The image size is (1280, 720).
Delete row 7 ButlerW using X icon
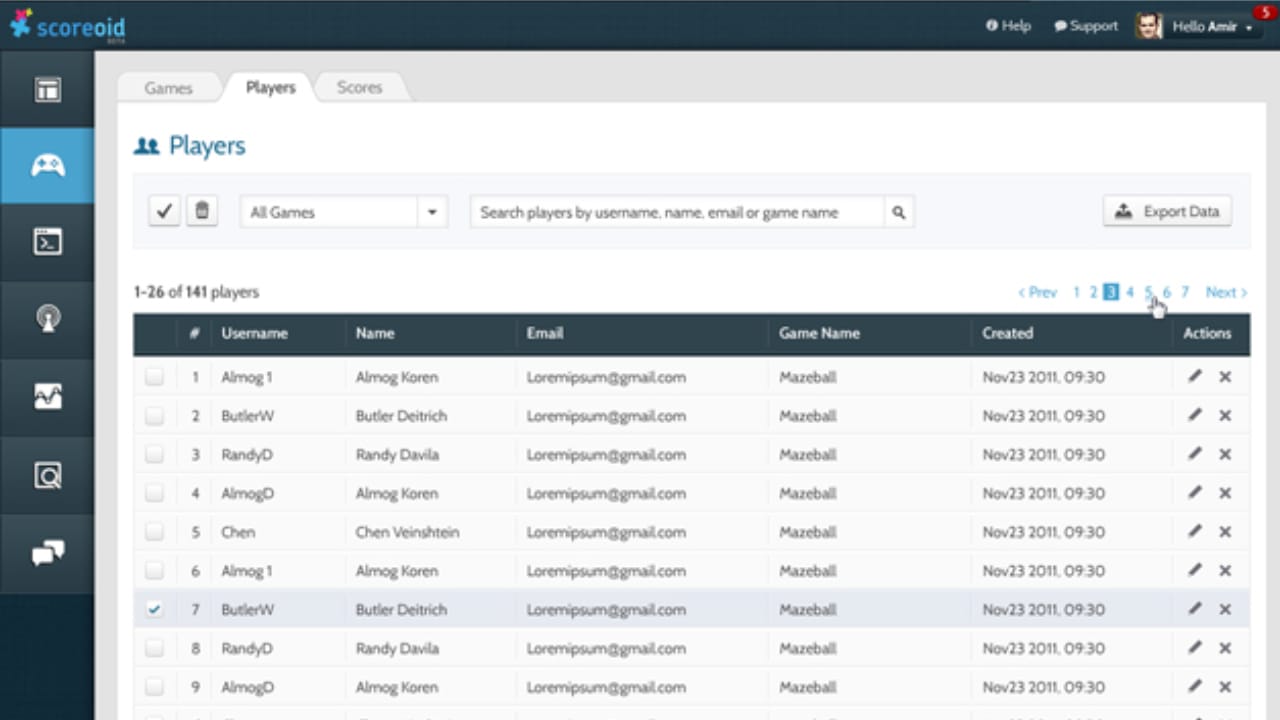point(1225,610)
